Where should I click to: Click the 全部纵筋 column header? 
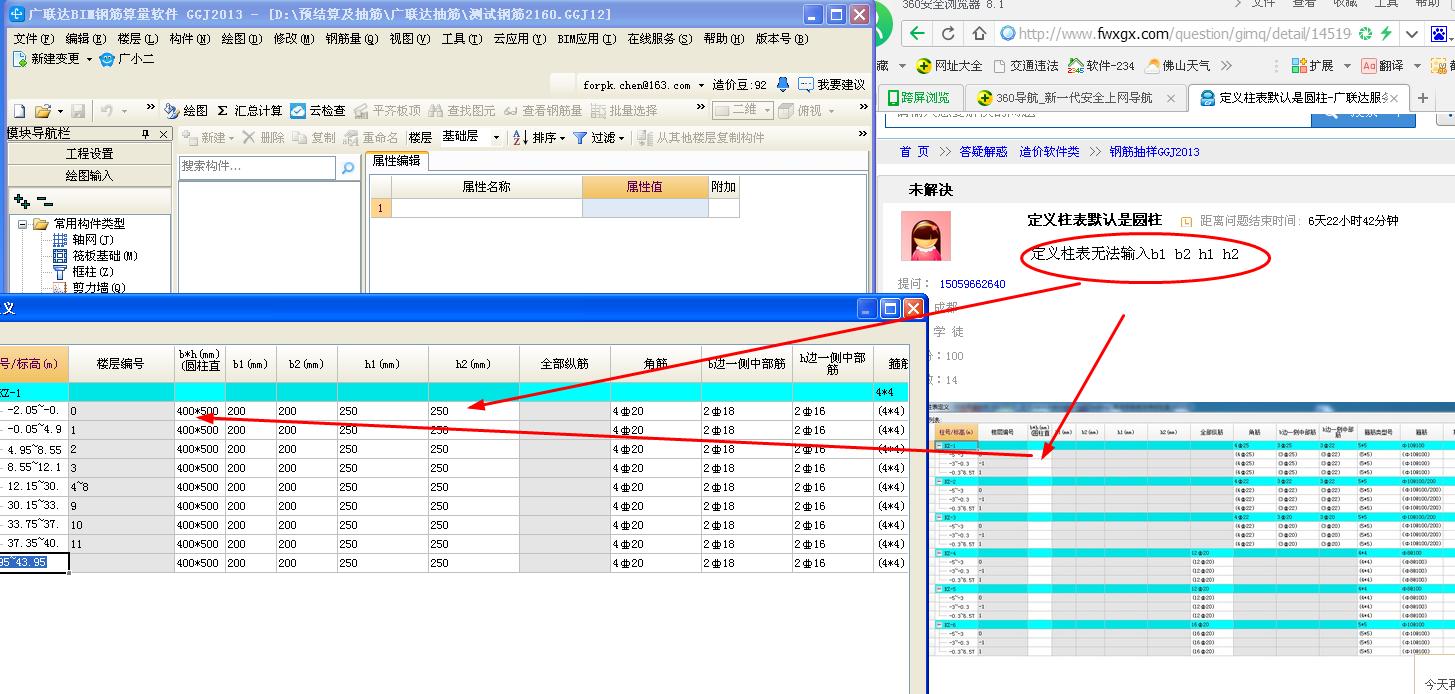(565, 364)
